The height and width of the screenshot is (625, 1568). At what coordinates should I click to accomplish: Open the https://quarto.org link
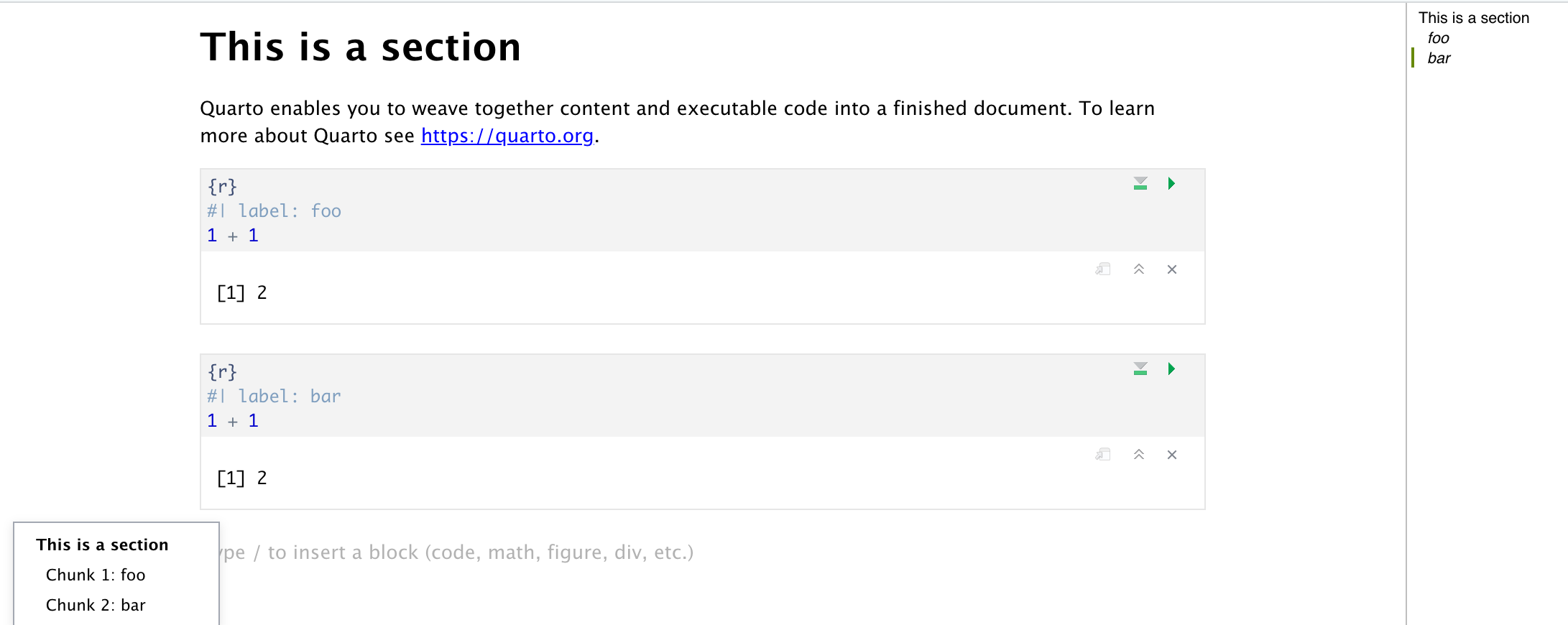point(507,135)
